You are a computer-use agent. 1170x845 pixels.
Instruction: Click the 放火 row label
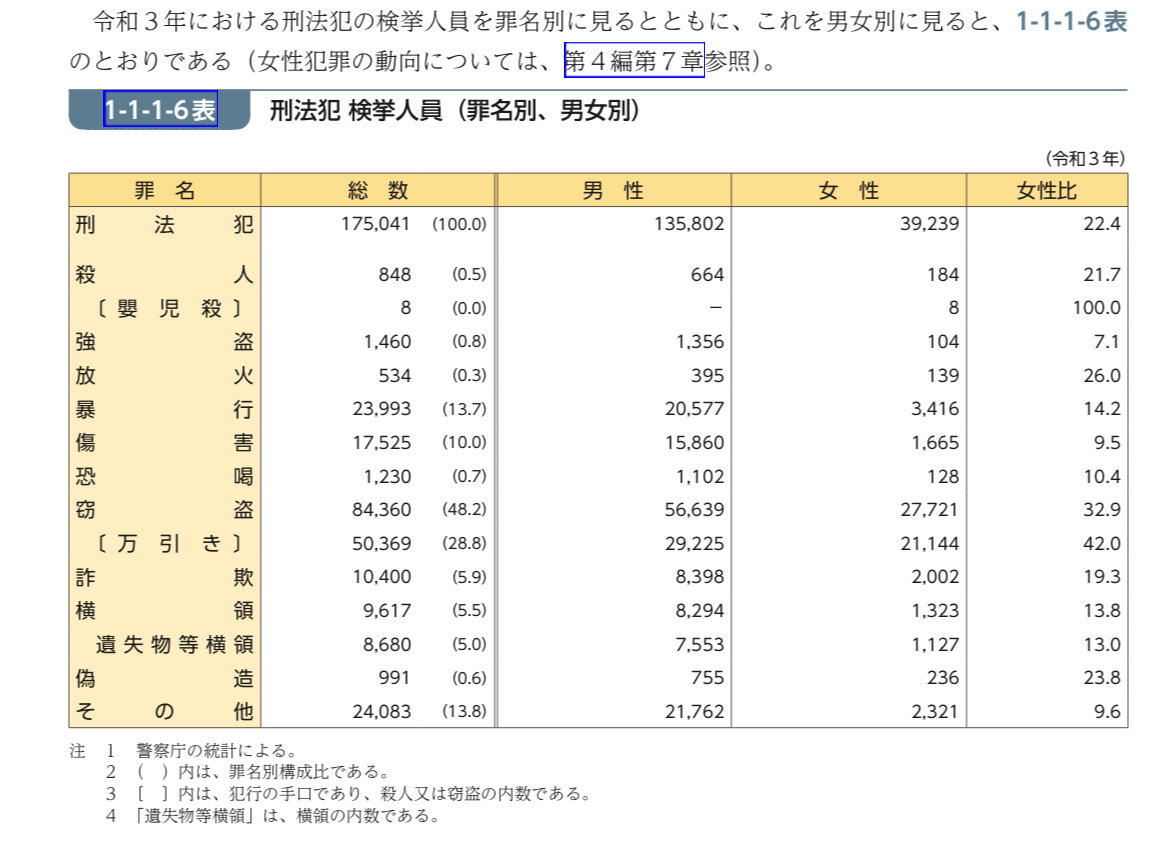click(x=164, y=375)
